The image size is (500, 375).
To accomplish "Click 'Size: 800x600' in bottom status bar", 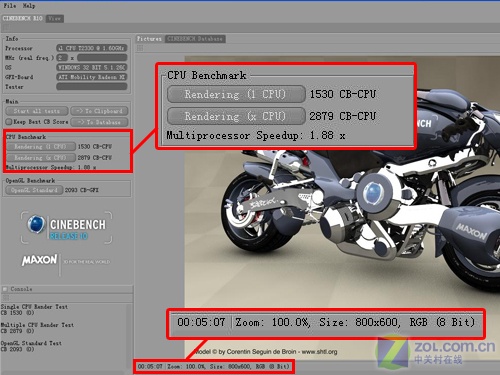I will click(x=230, y=366).
